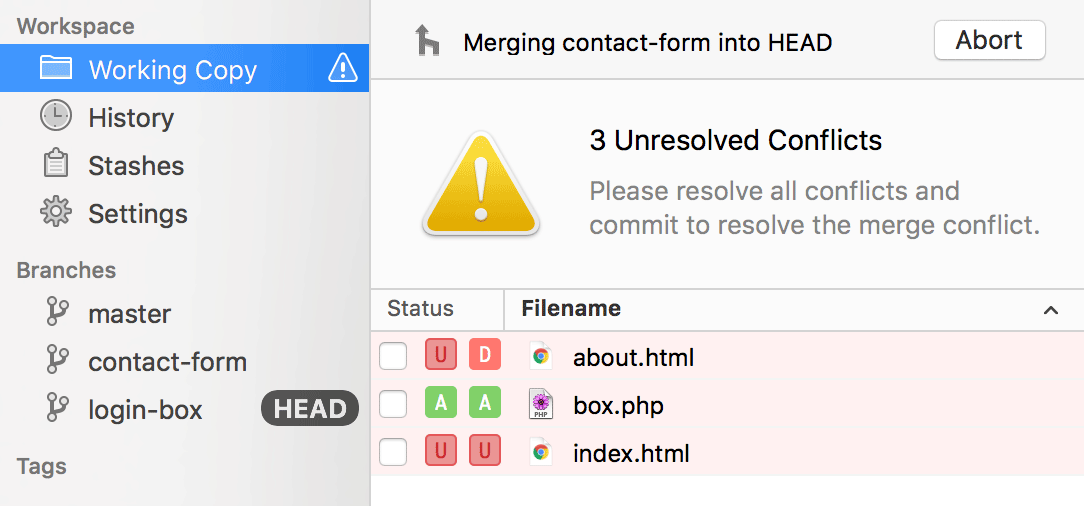
Task: Click the Chrome icon beside about.html
Action: (541, 356)
